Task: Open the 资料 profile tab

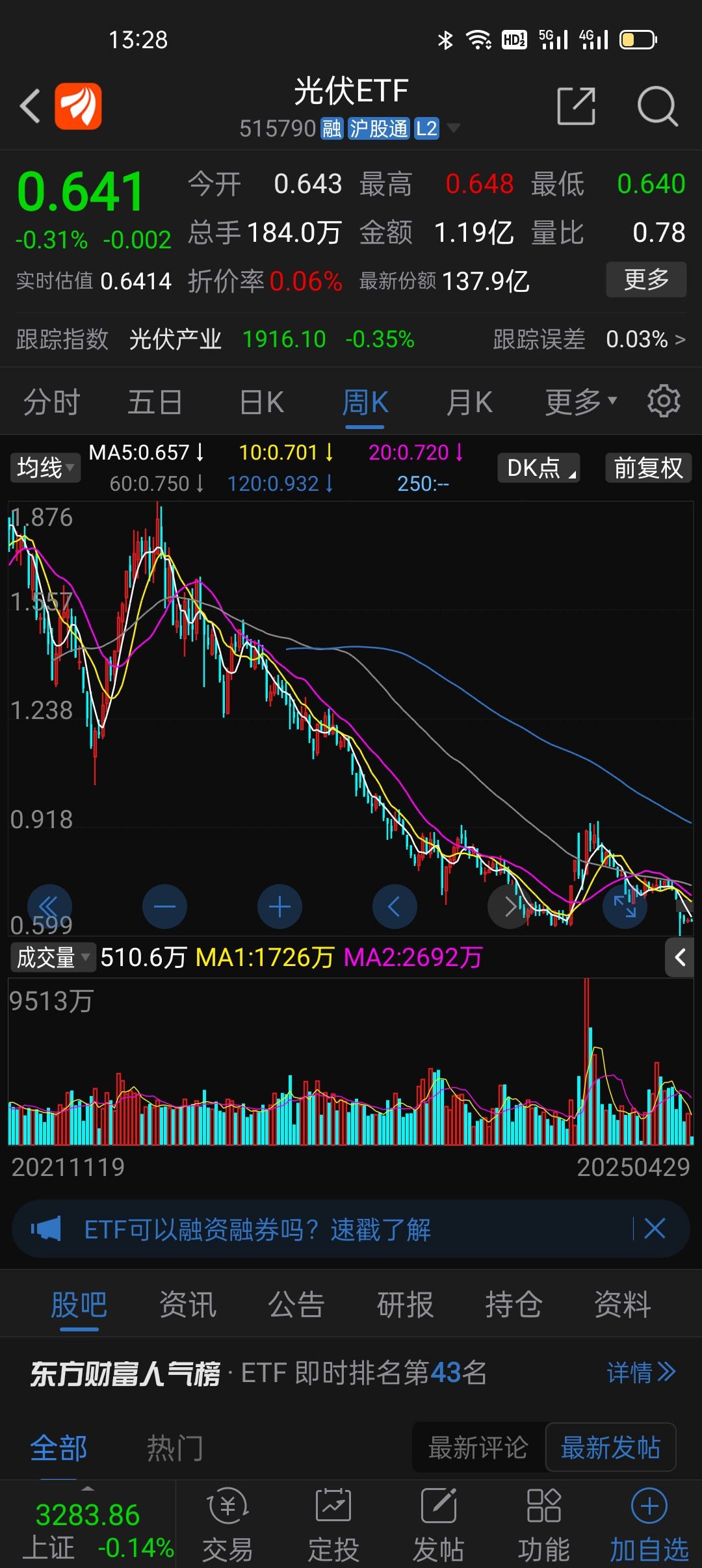Action: tap(622, 1304)
